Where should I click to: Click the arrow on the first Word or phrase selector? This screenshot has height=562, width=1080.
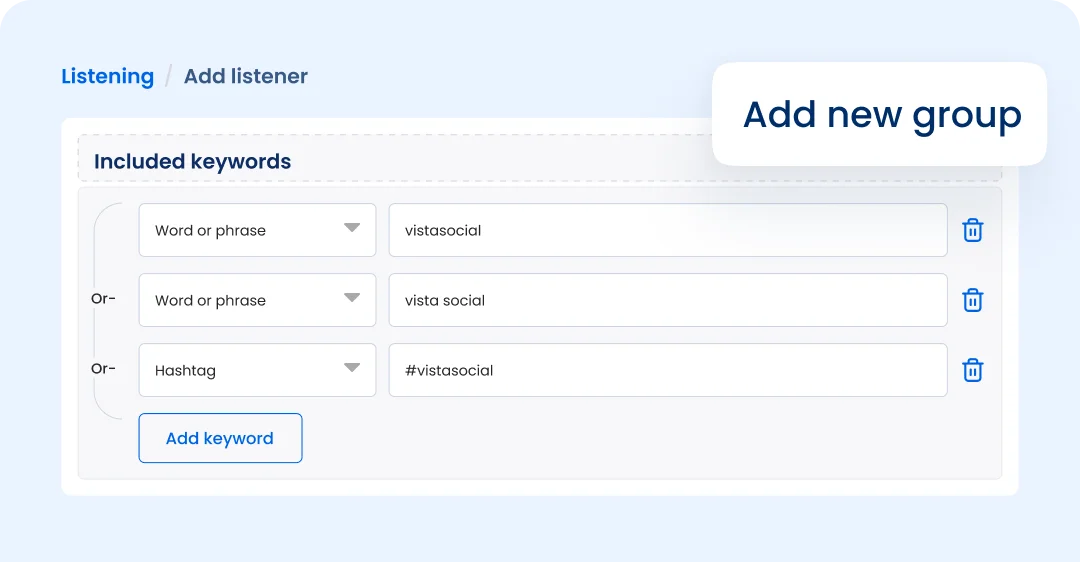coord(352,229)
